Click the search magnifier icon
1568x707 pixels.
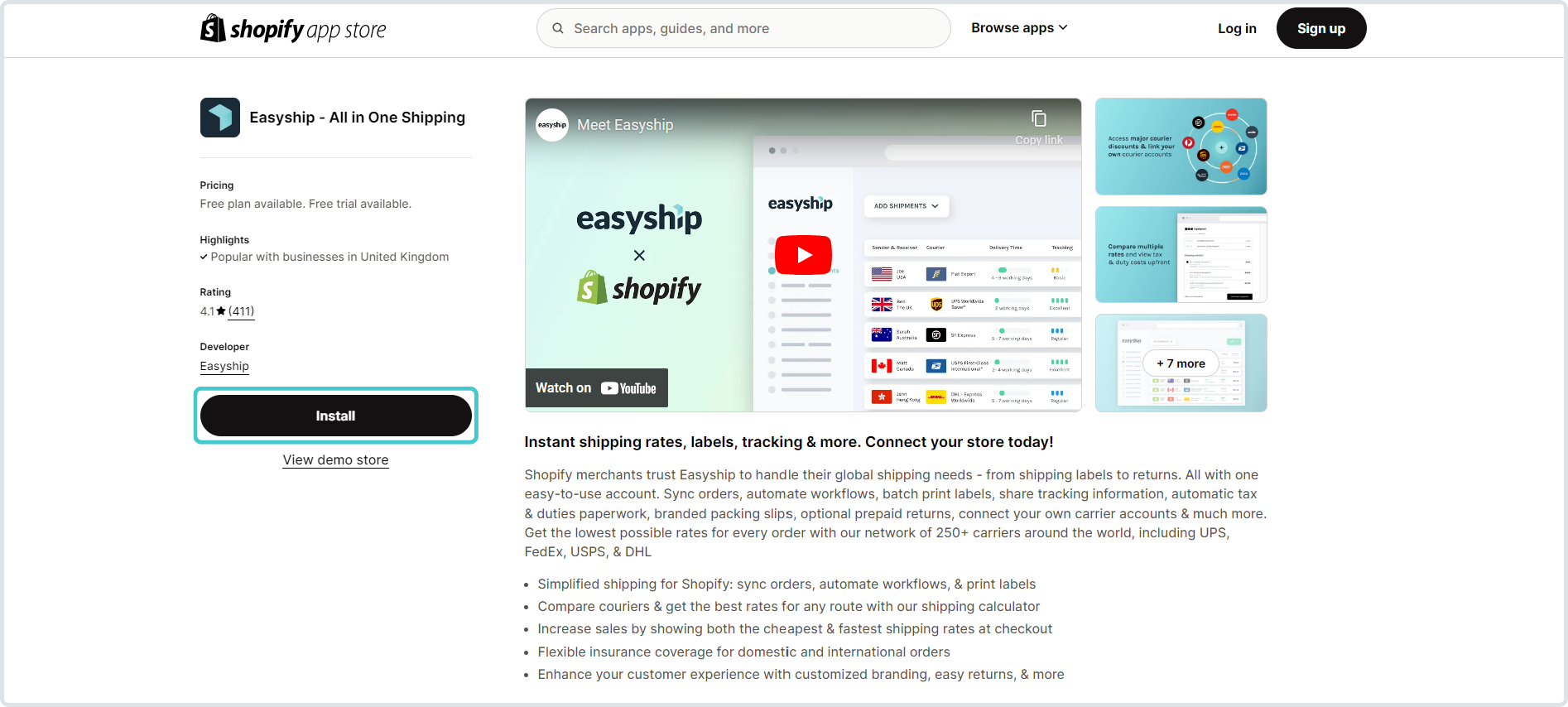click(x=558, y=28)
